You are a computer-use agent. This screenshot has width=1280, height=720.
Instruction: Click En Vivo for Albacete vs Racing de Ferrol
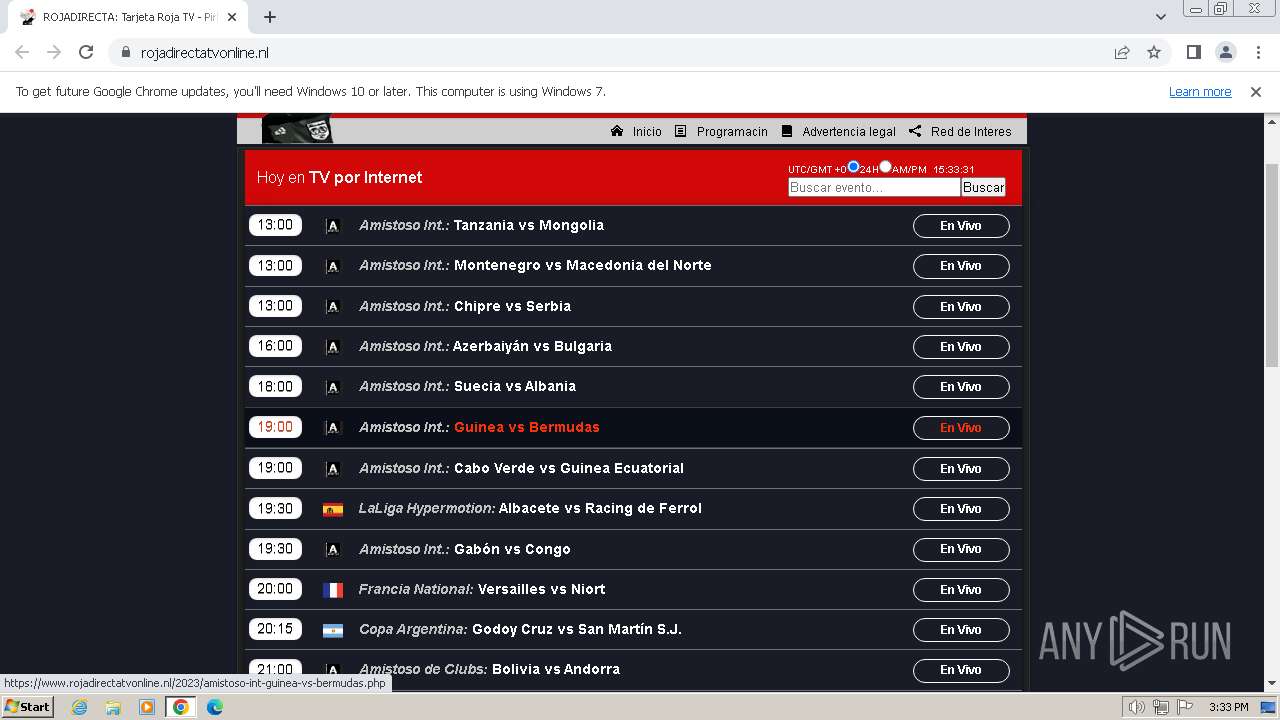pyautogui.click(x=961, y=509)
